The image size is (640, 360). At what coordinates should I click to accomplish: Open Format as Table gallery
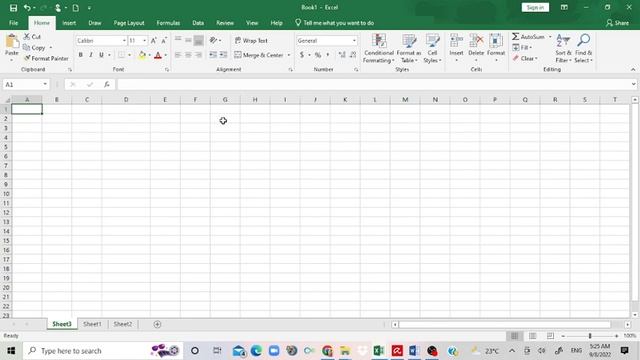409,48
